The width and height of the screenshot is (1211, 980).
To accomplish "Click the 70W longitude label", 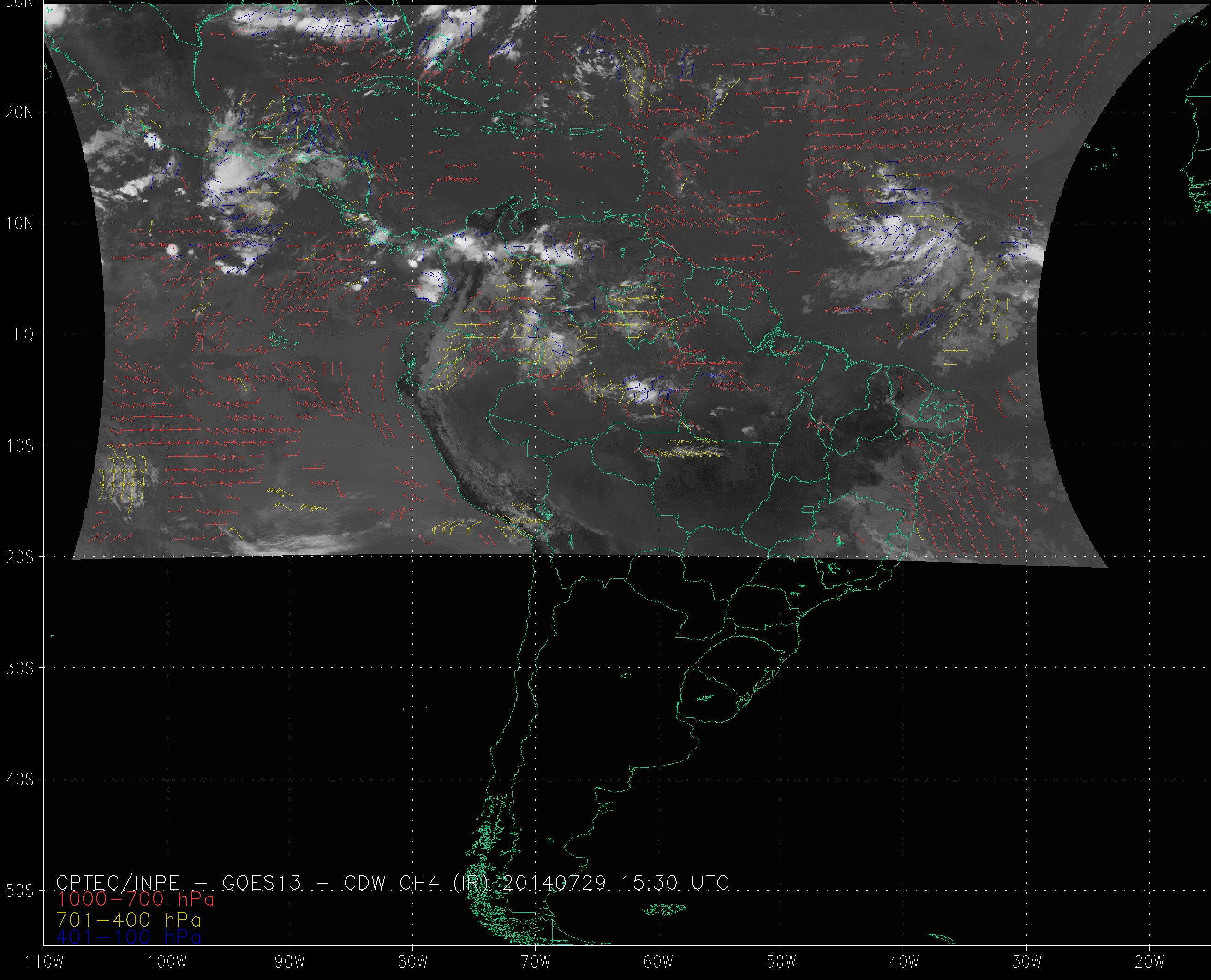I will click(535, 962).
